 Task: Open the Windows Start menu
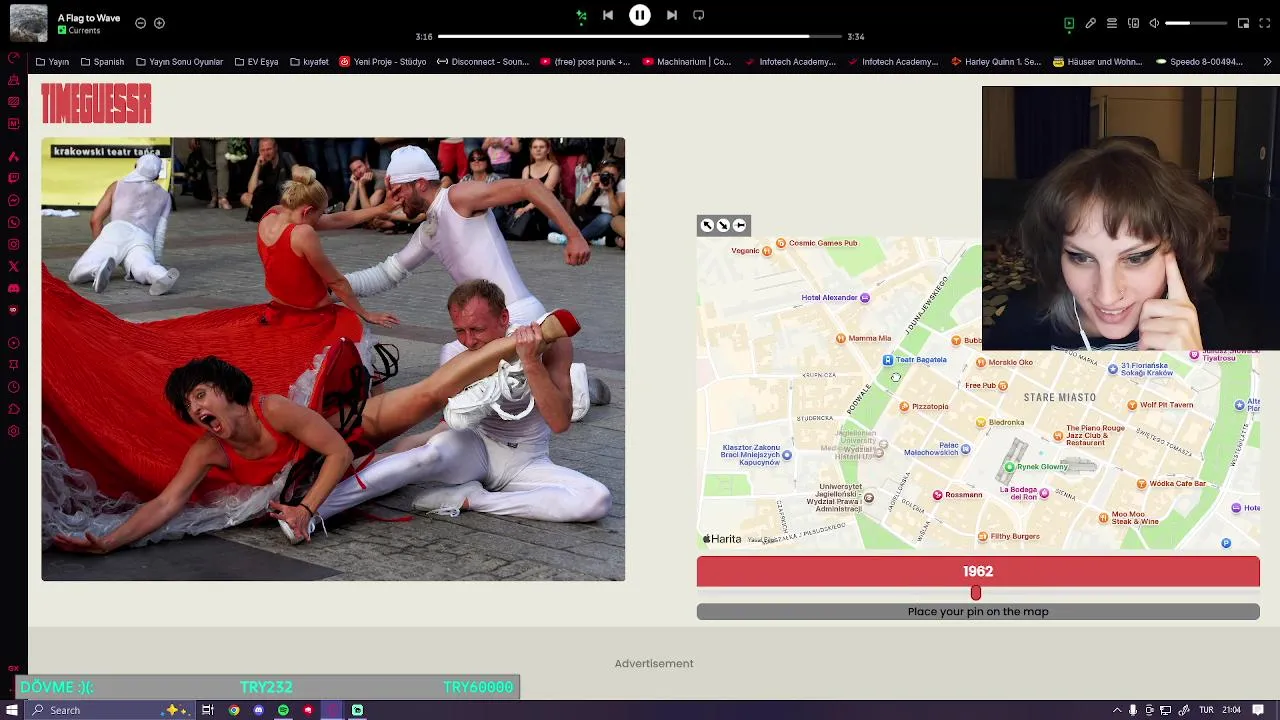point(12,710)
